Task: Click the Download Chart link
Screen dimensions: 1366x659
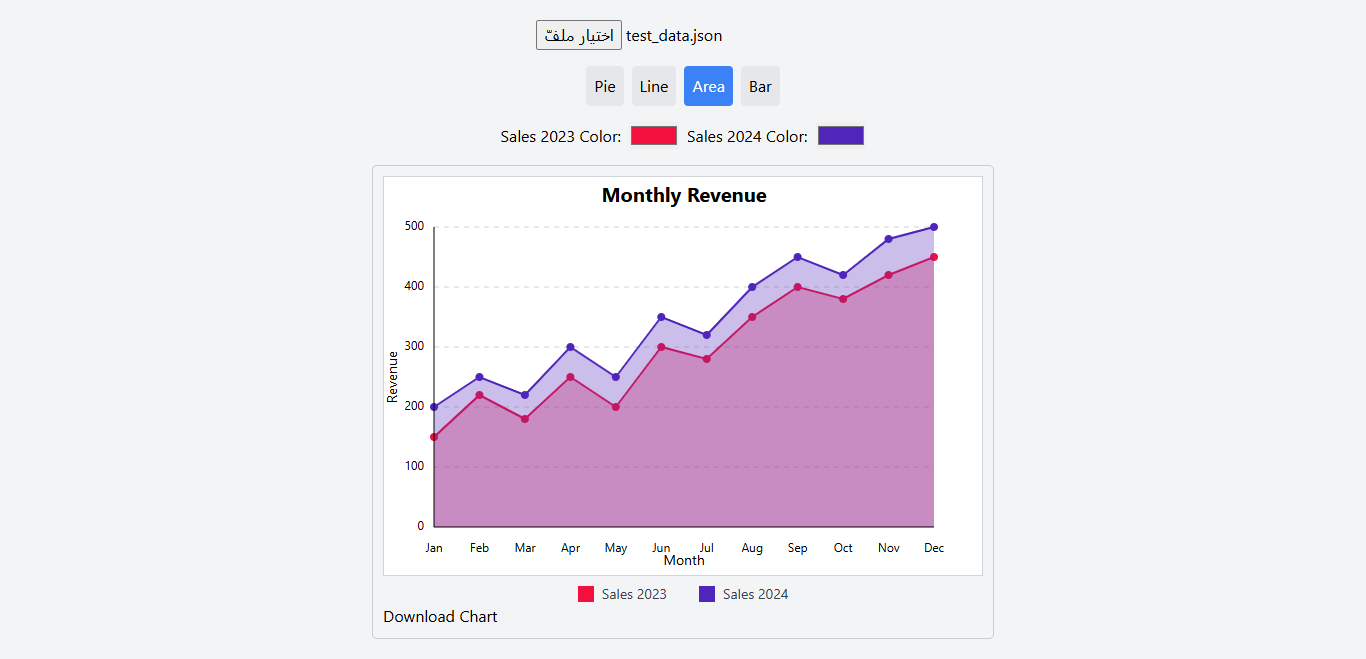Action: click(440, 616)
